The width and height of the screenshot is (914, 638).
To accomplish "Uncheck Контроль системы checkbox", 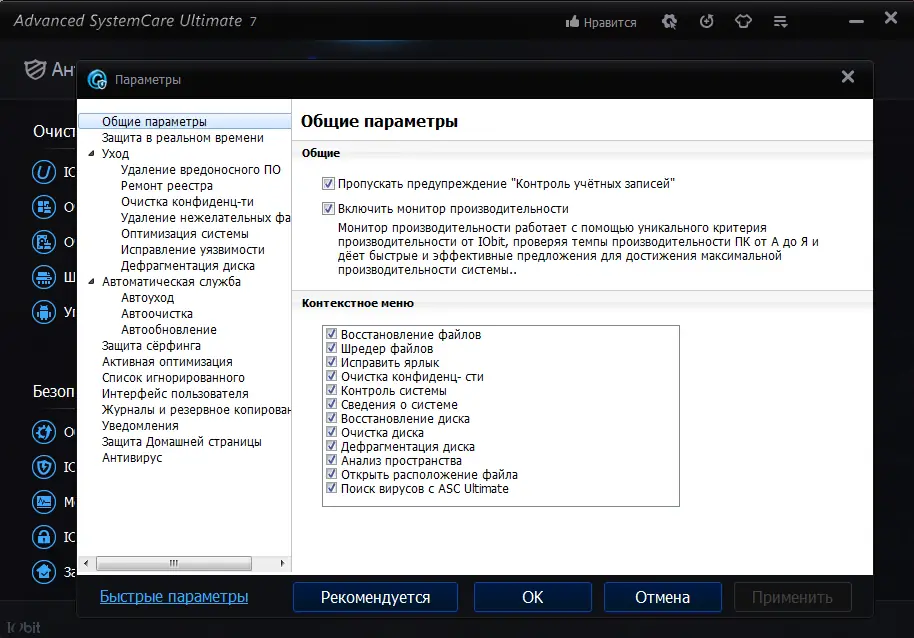I will click(331, 390).
